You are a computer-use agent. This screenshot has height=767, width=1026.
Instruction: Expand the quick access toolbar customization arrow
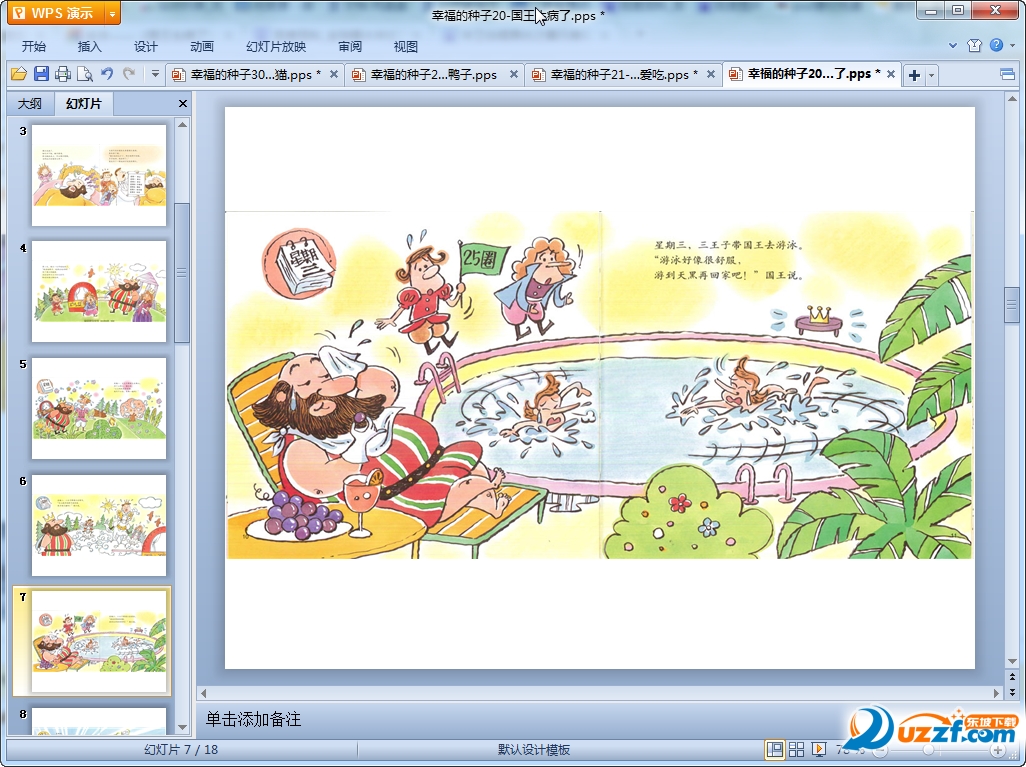155,74
